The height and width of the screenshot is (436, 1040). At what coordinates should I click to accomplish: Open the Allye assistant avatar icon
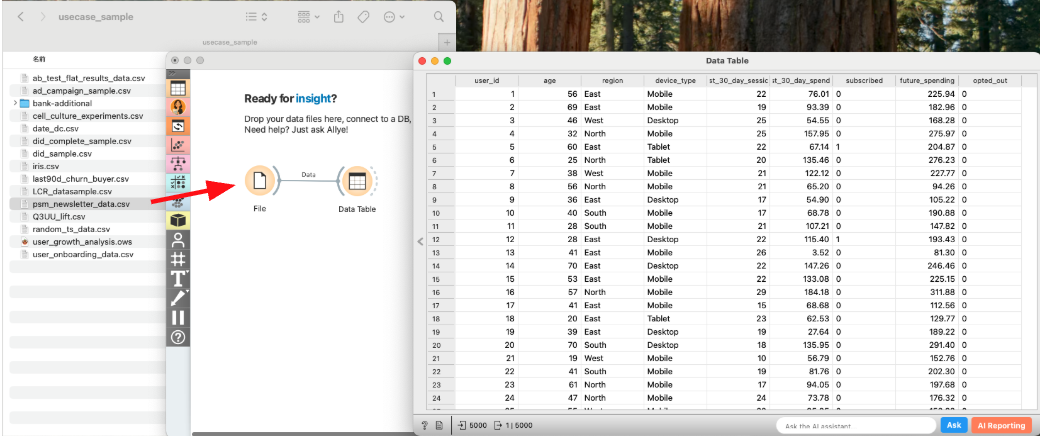[x=178, y=107]
